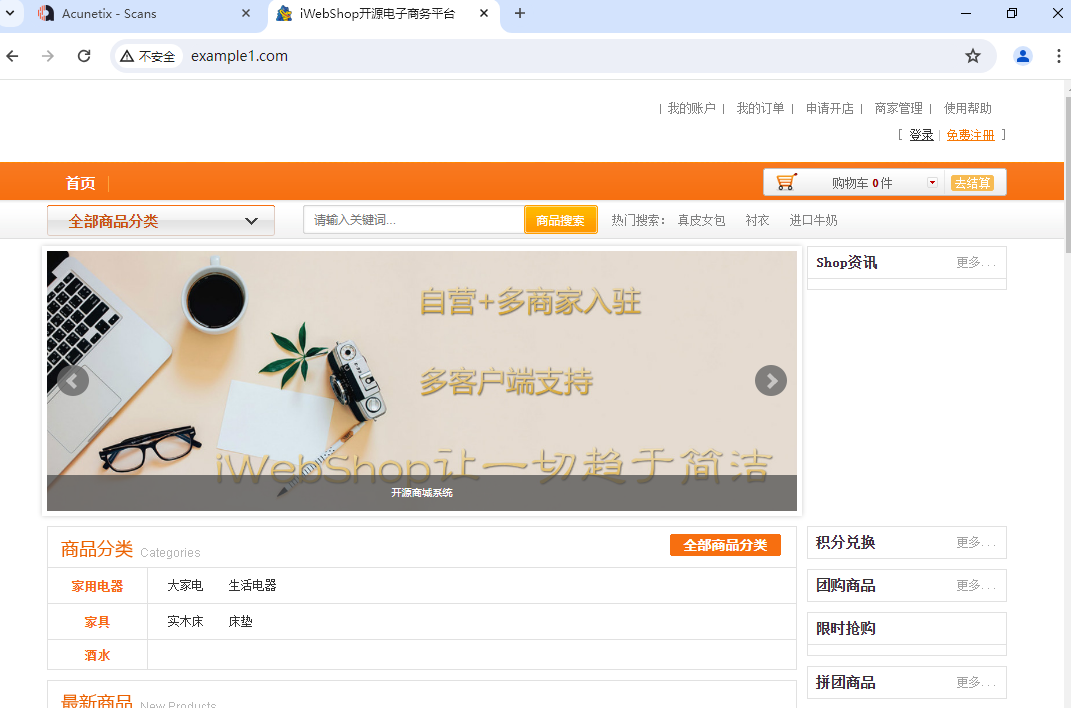Expand the cart dropdown arrow
This screenshot has height=708, width=1071.
tap(932, 182)
